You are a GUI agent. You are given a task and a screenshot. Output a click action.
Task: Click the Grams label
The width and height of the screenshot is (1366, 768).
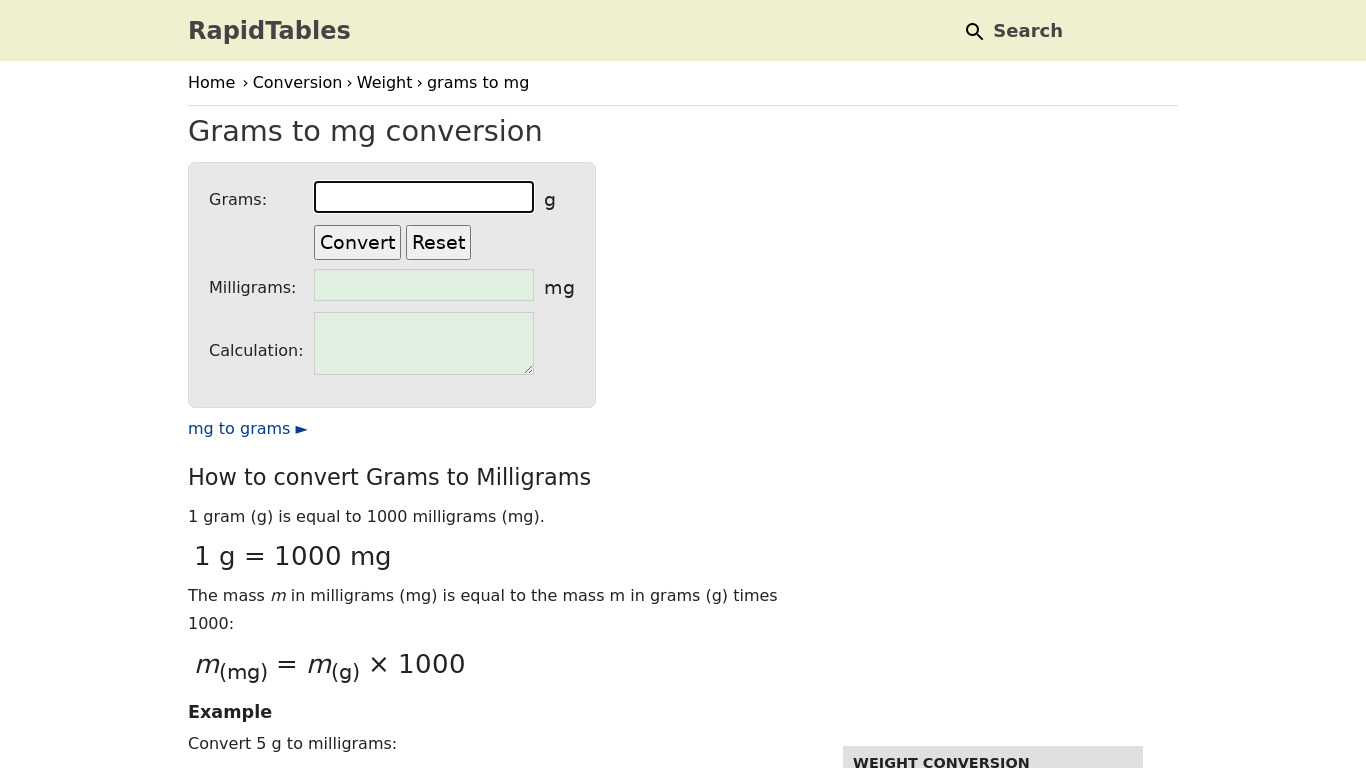238,200
